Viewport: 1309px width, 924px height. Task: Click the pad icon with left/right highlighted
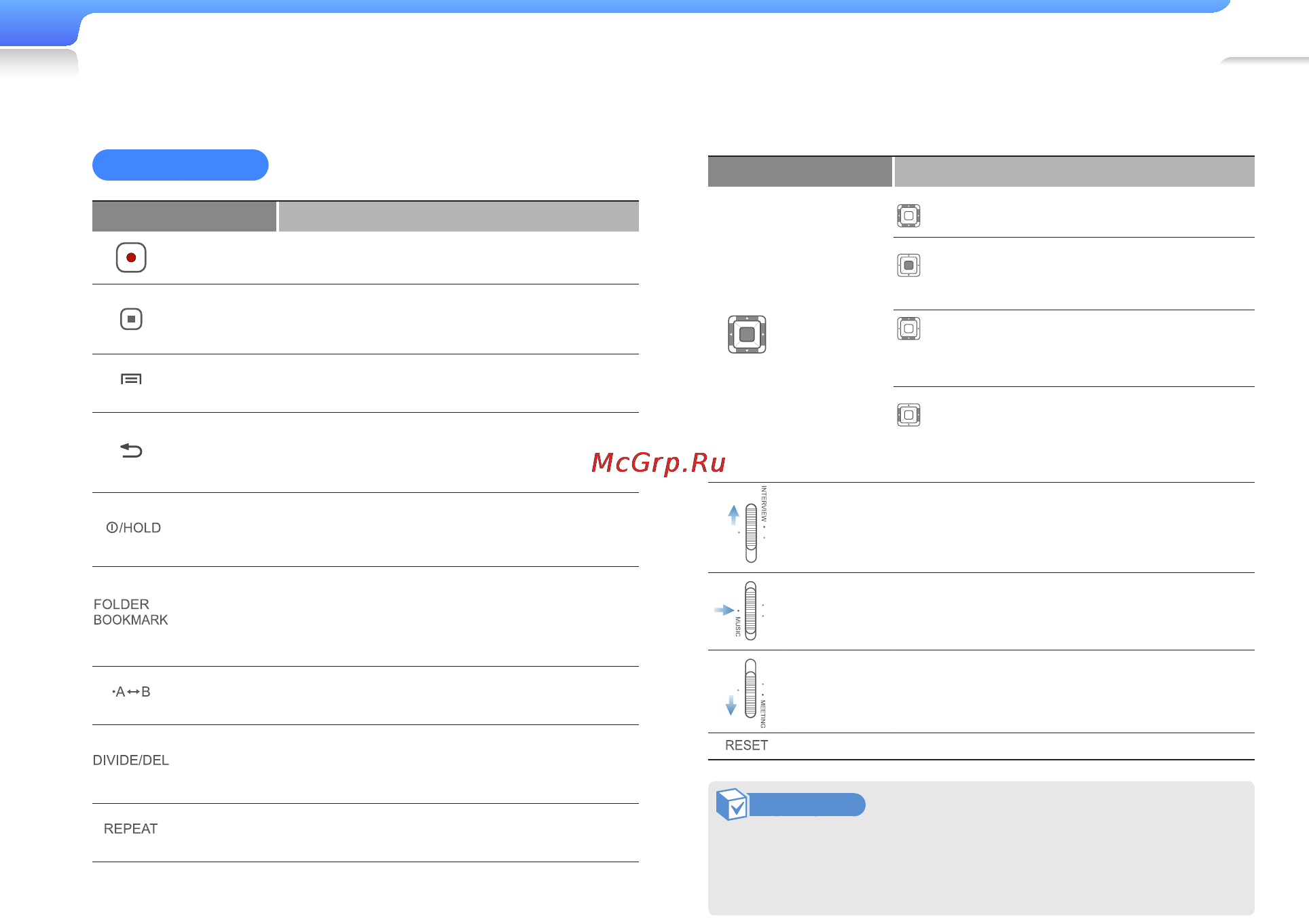point(908,415)
